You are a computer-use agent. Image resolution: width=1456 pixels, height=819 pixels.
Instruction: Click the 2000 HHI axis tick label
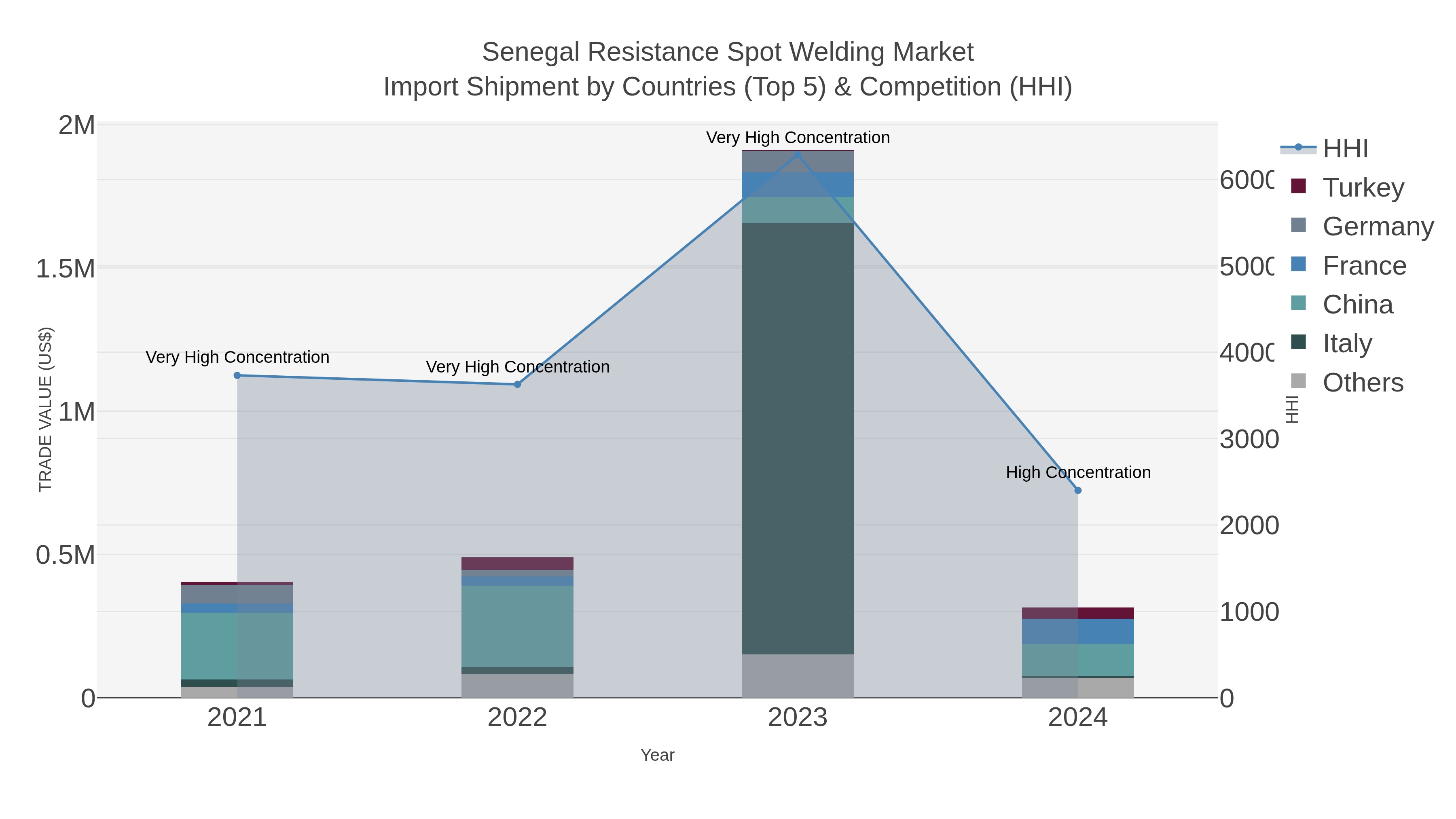tap(1249, 525)
